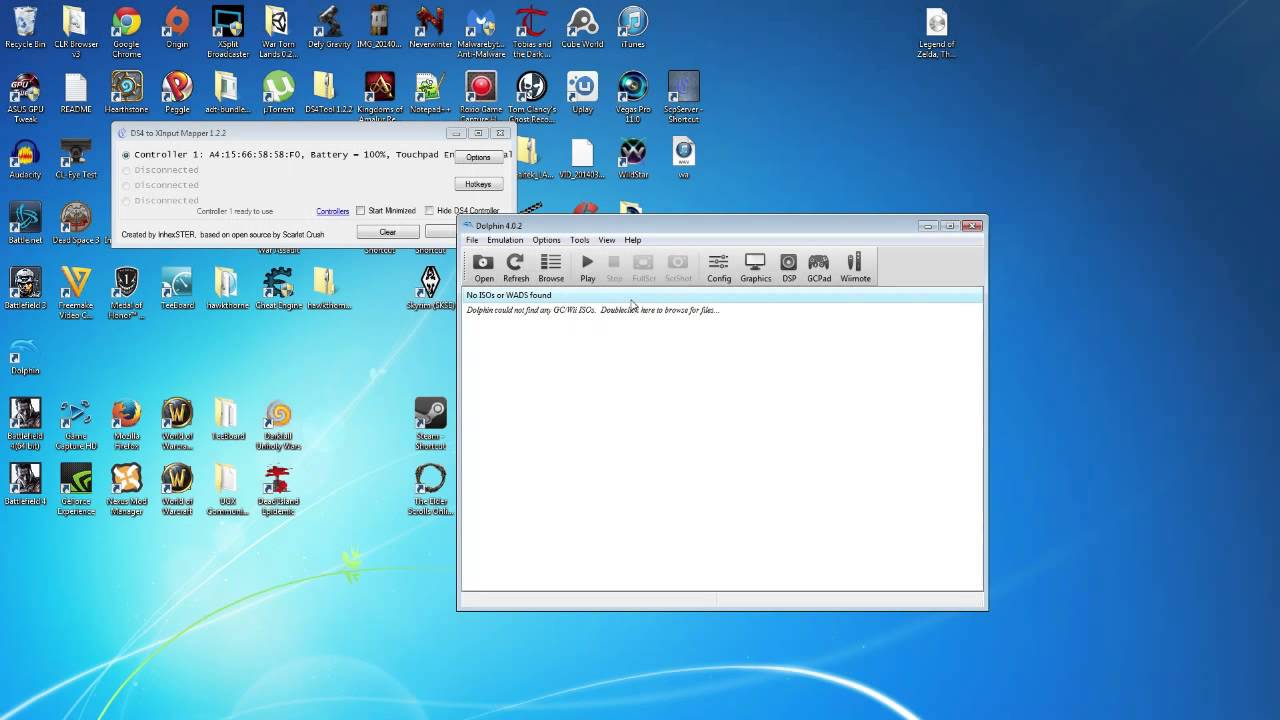
Task: Click the Hotkeys button in DS4 mapper
Action: point(477,184)
